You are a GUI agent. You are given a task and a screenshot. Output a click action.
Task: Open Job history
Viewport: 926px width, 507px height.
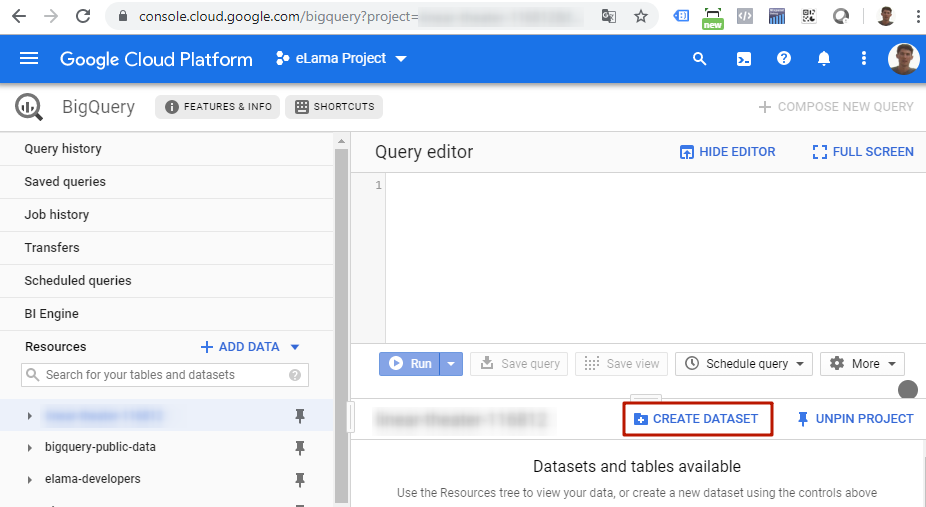(x=57, y=215)
